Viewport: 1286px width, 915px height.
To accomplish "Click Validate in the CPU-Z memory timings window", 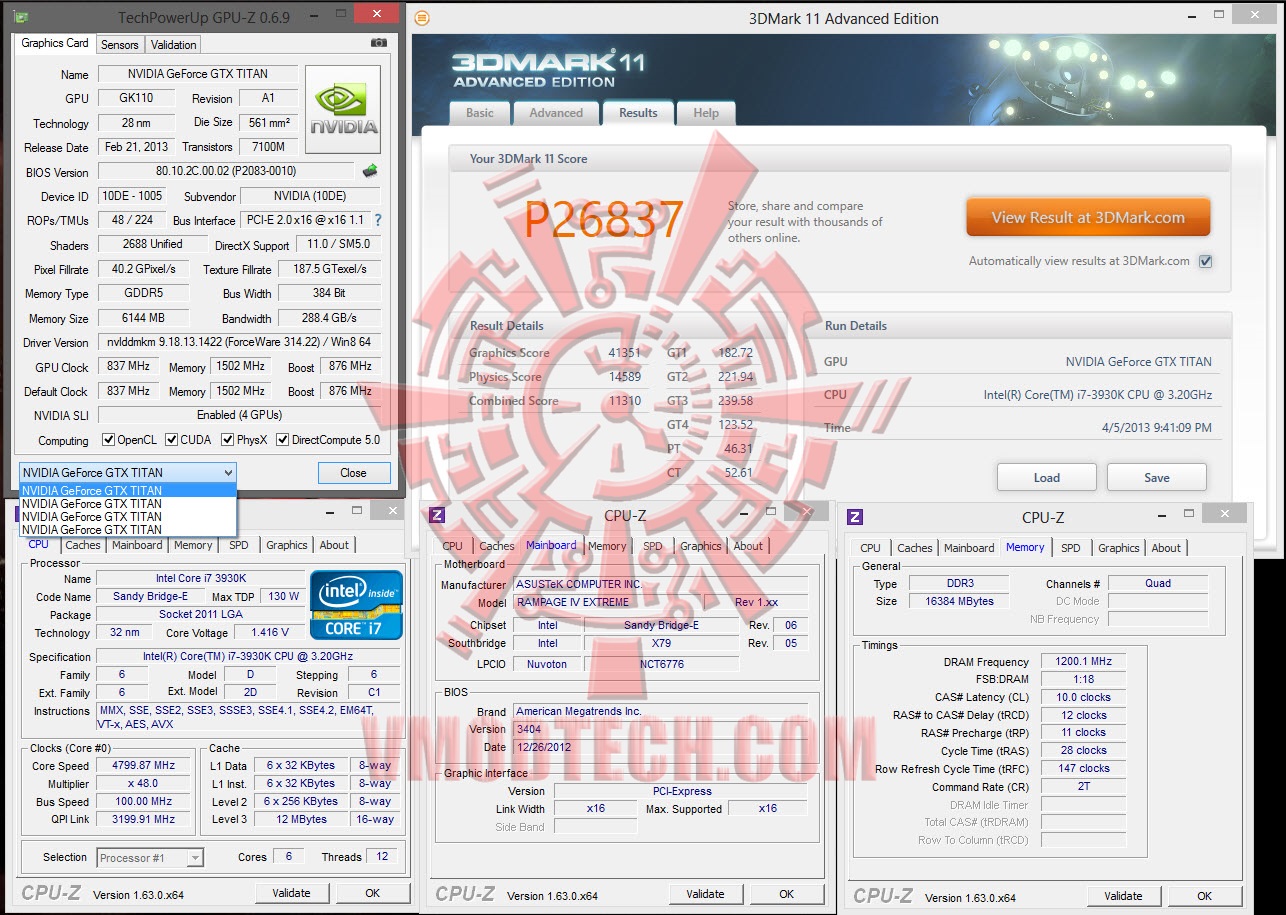I will pyautogui.click(x=1123, y=896).
